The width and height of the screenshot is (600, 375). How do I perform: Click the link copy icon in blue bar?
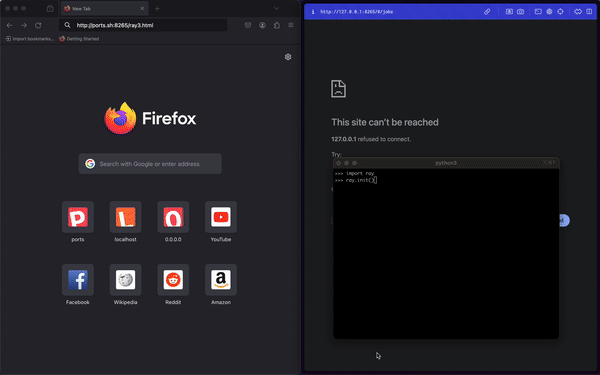487,12
